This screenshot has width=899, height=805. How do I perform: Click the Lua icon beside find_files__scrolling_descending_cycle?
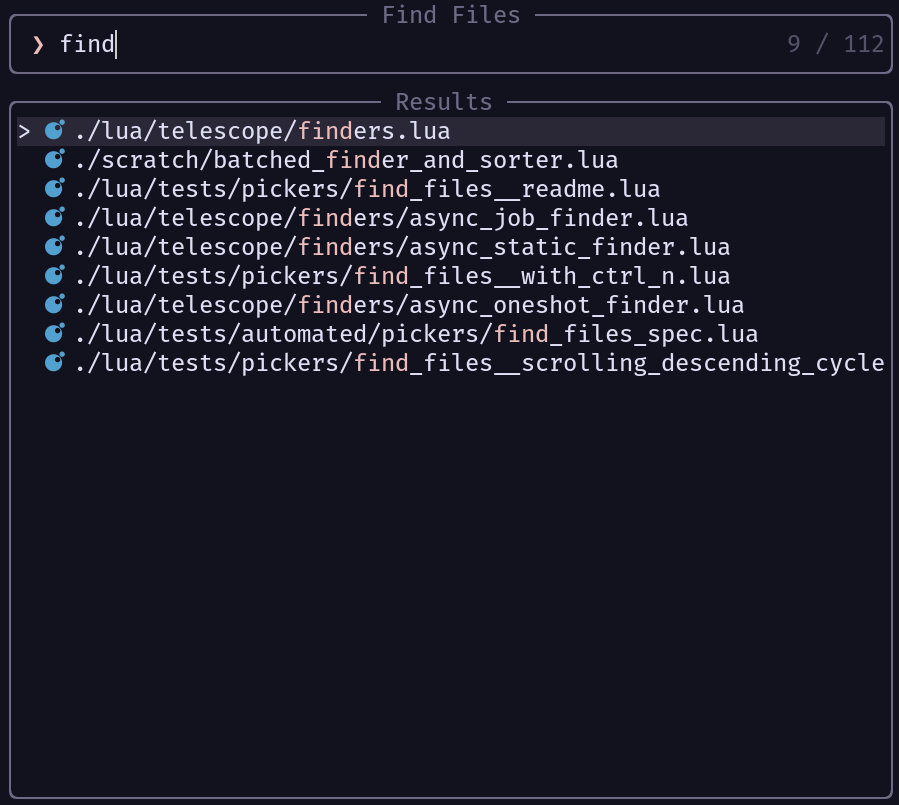[54, 362]
